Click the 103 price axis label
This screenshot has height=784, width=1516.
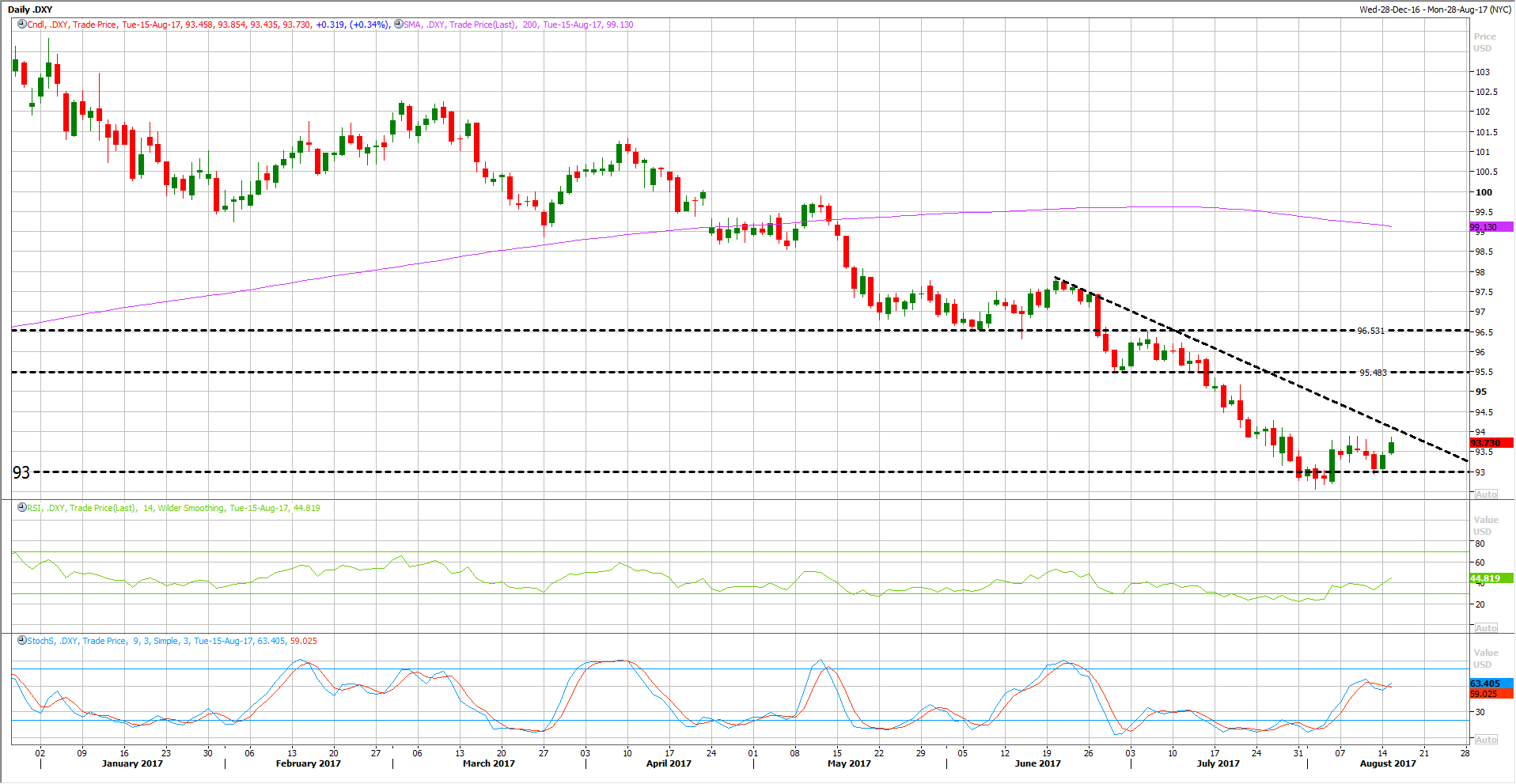coord(1482,72)
